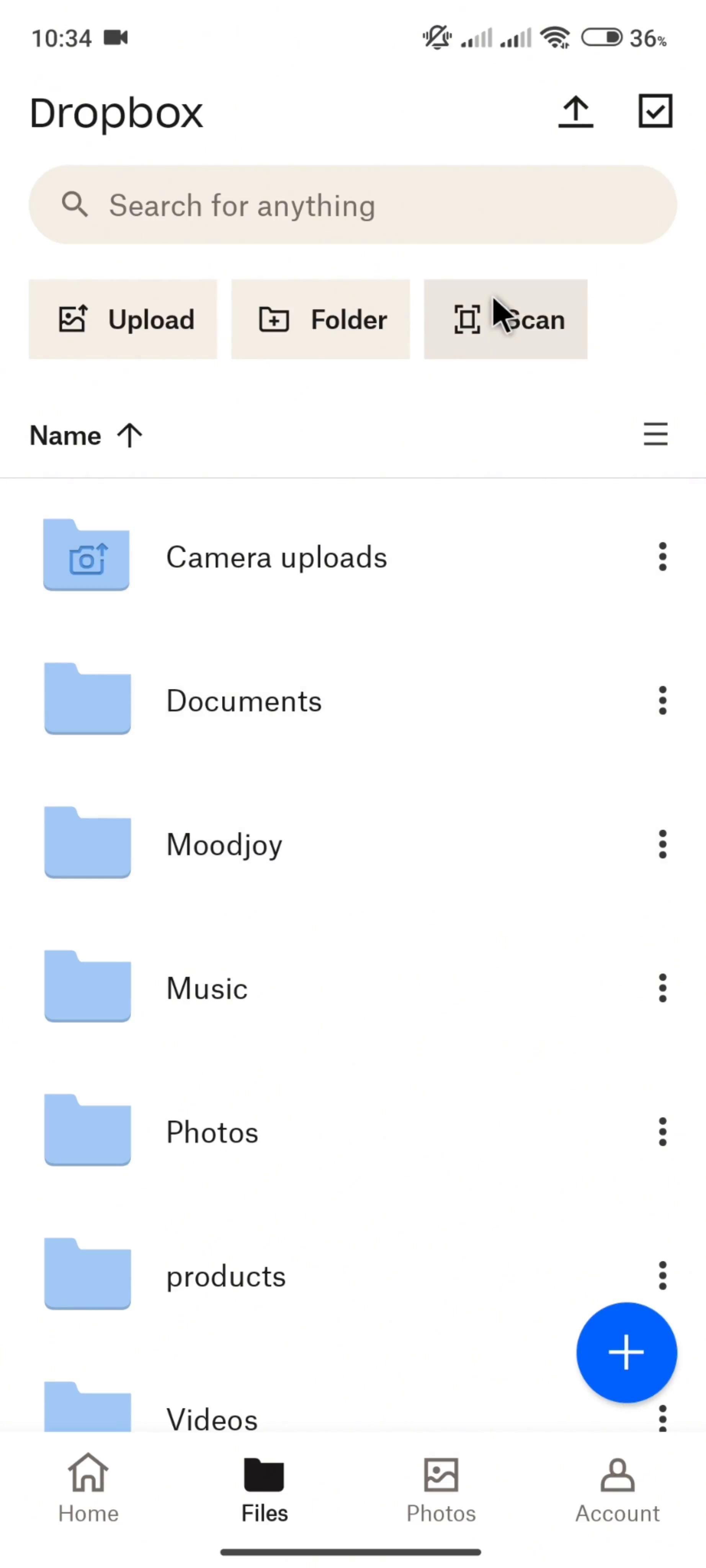Viewport: 706px width, 1568px height.
Task: Toggle the list view layout icon
Action: 655,434
